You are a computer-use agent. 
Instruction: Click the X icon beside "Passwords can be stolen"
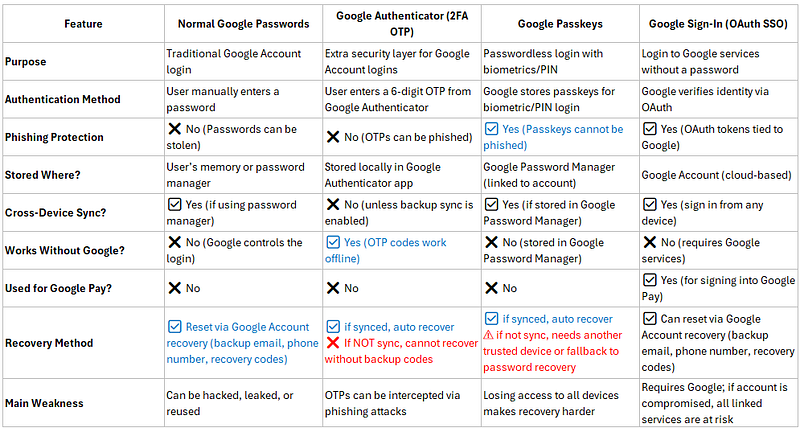174,129
